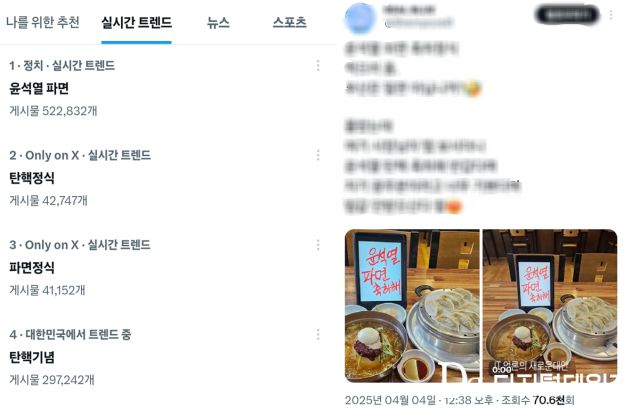
Task: View the 파면정식 trending topic
Action: pyautogui.click(x=32, y=268)
